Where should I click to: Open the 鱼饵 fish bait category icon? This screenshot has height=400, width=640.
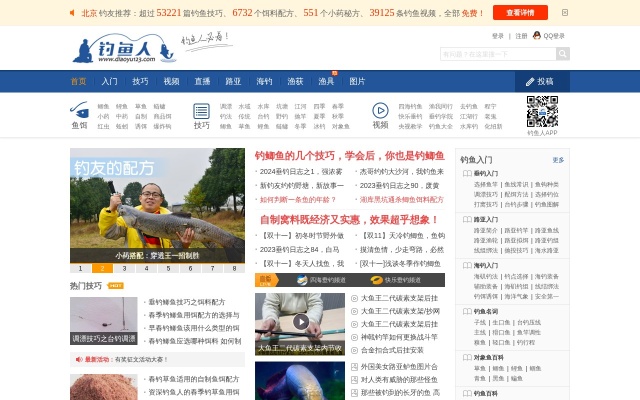coord(79,111)
